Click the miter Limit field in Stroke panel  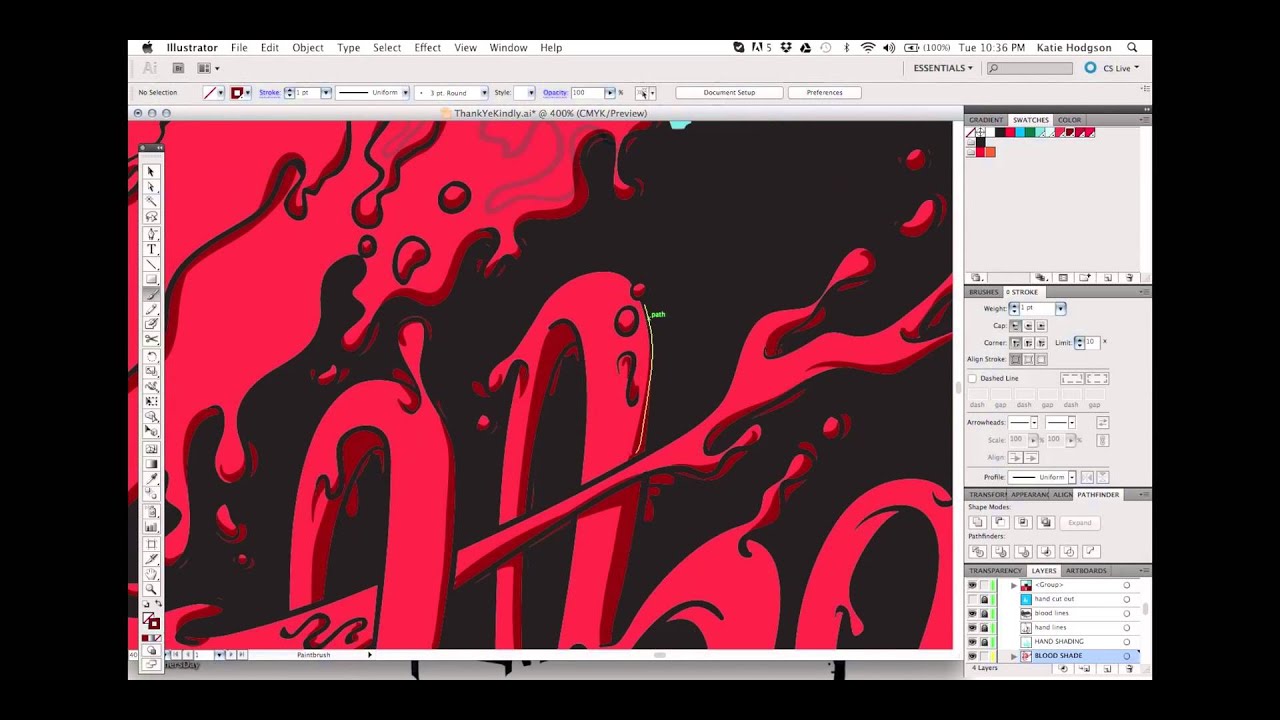click(x=1090, y=343)
